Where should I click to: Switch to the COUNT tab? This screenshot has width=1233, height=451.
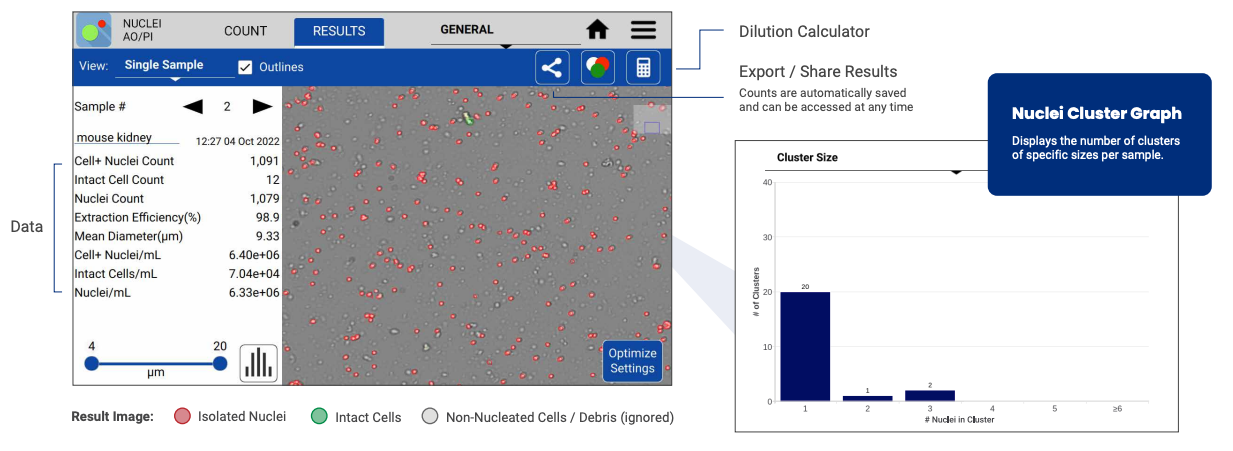point(245,31)
